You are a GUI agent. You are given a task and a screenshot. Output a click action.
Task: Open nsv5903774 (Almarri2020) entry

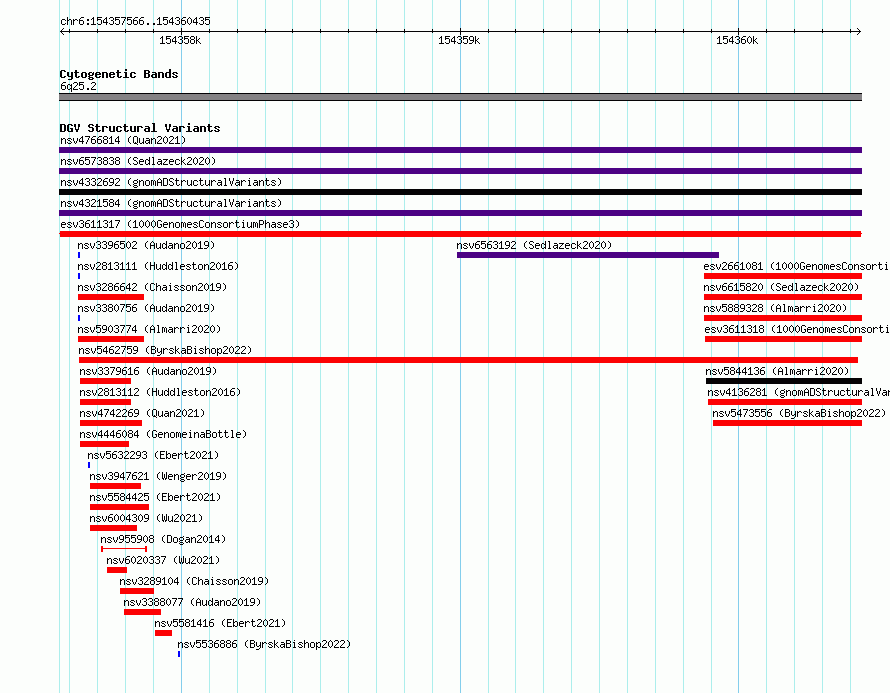pos(149,329)
